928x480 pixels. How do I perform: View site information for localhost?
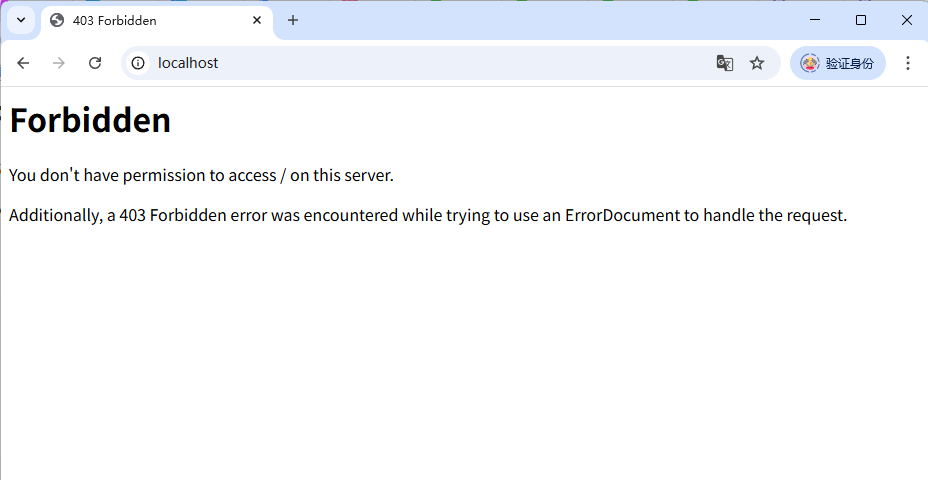click(138, 63)
